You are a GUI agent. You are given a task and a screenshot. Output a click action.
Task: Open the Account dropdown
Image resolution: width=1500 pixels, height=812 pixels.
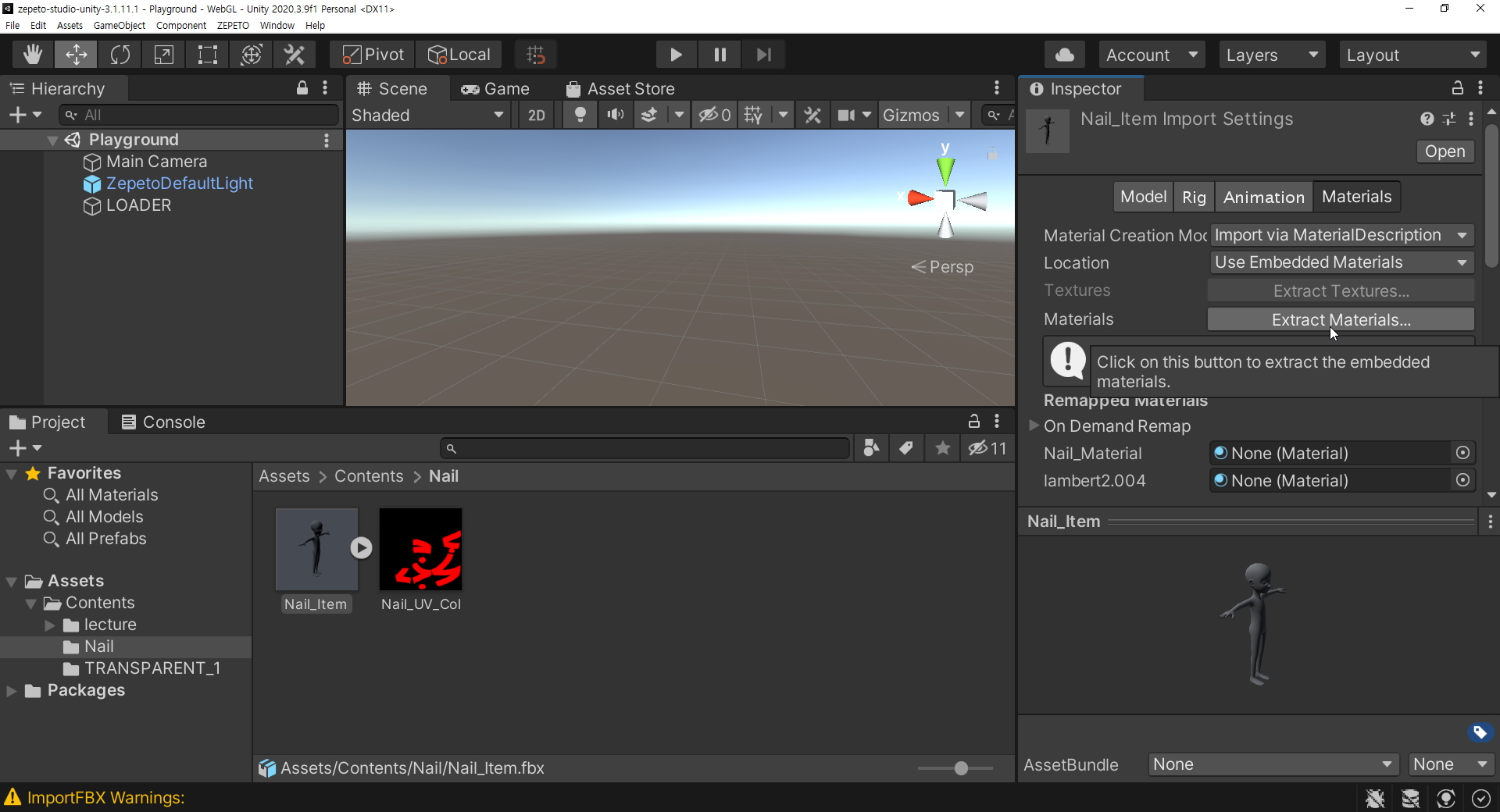[1152, 55]
